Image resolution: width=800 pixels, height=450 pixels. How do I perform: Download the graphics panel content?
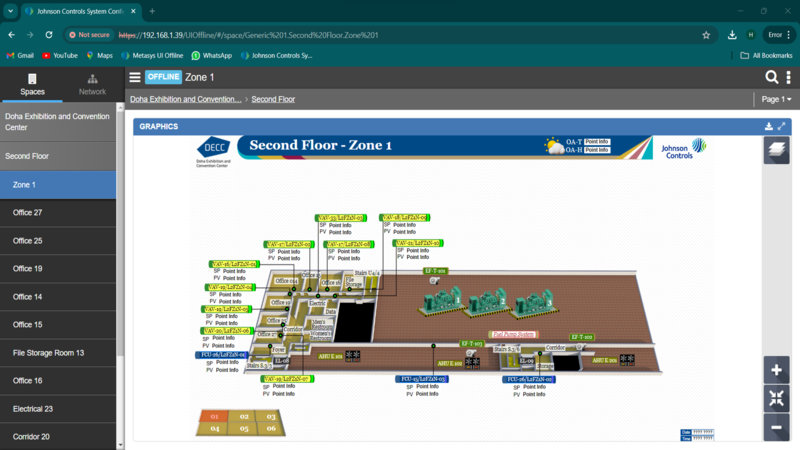pyautogui.click(x=768, y=127)
